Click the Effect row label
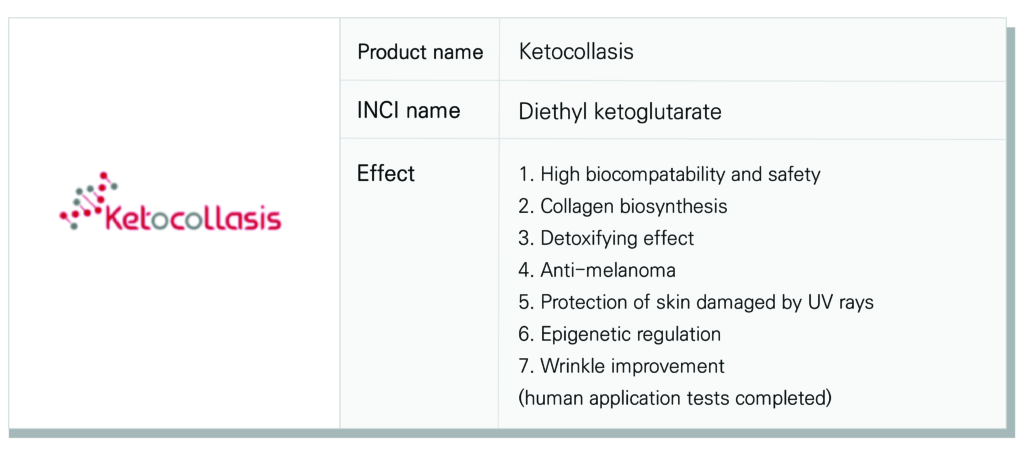 point(386,174)
